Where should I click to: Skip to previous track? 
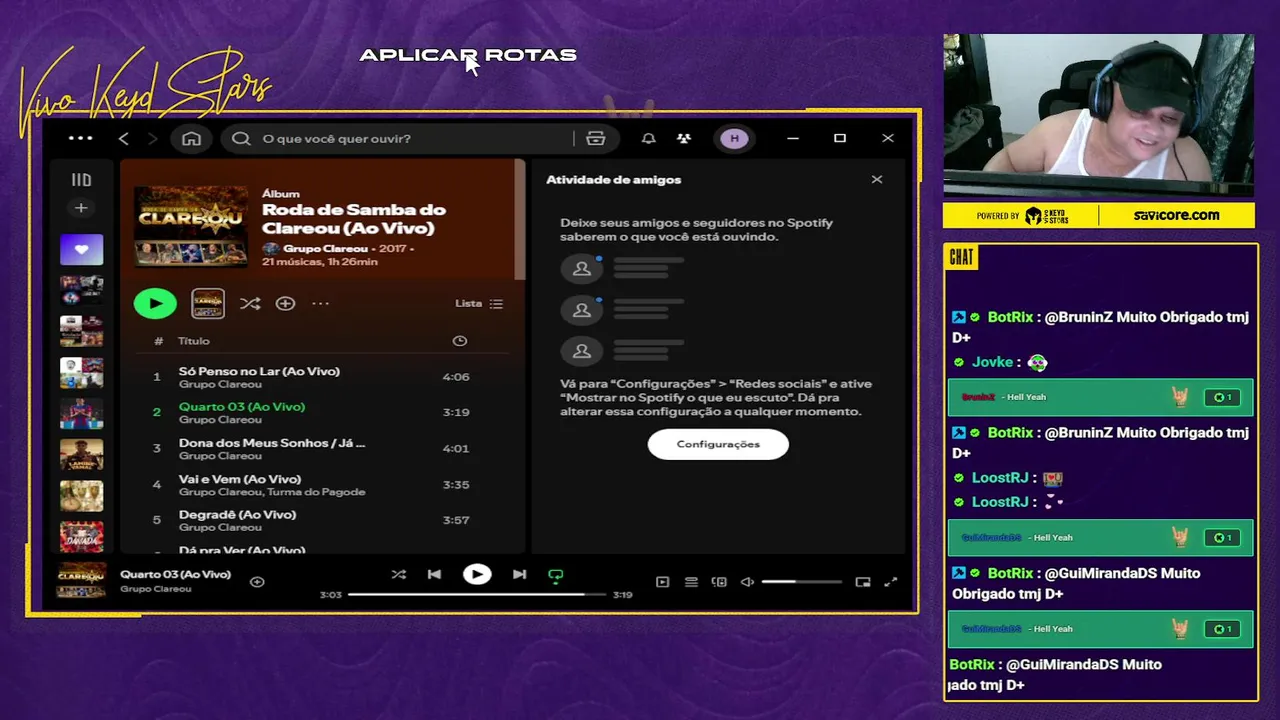click(434, 574)
